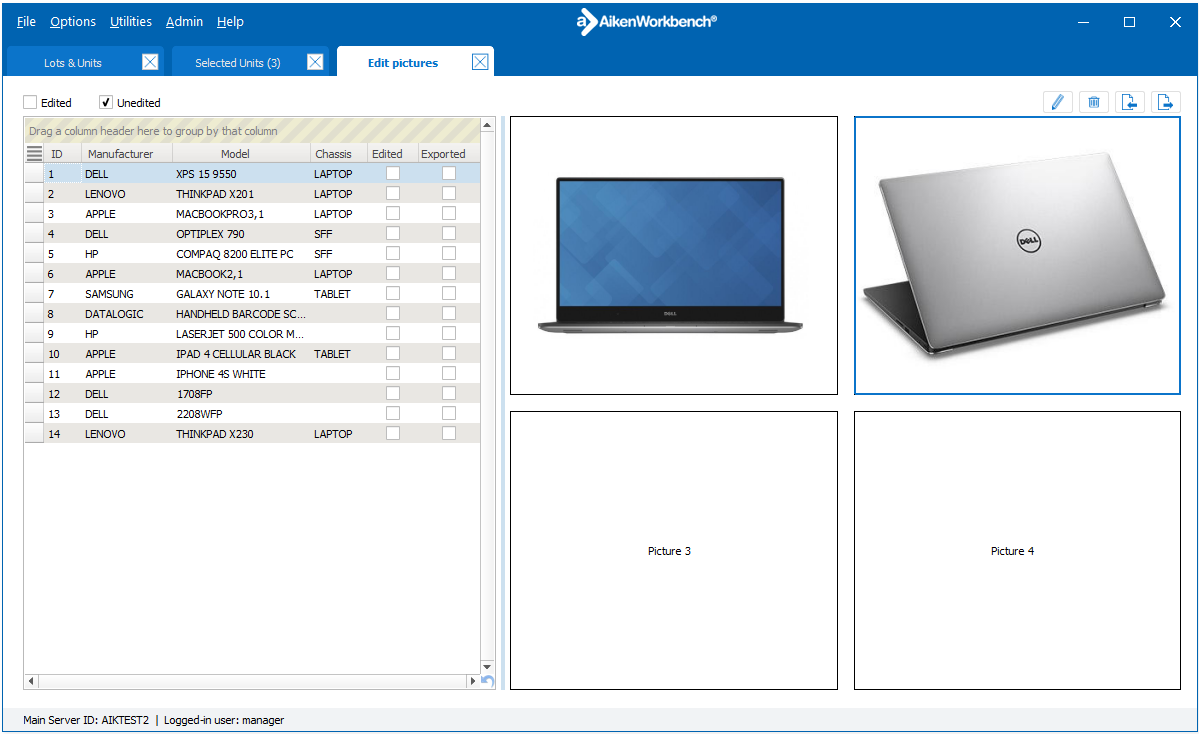The image size is (1199, 734).
Task: Switch to the Lots & Units tab
Action: point(73,63)
